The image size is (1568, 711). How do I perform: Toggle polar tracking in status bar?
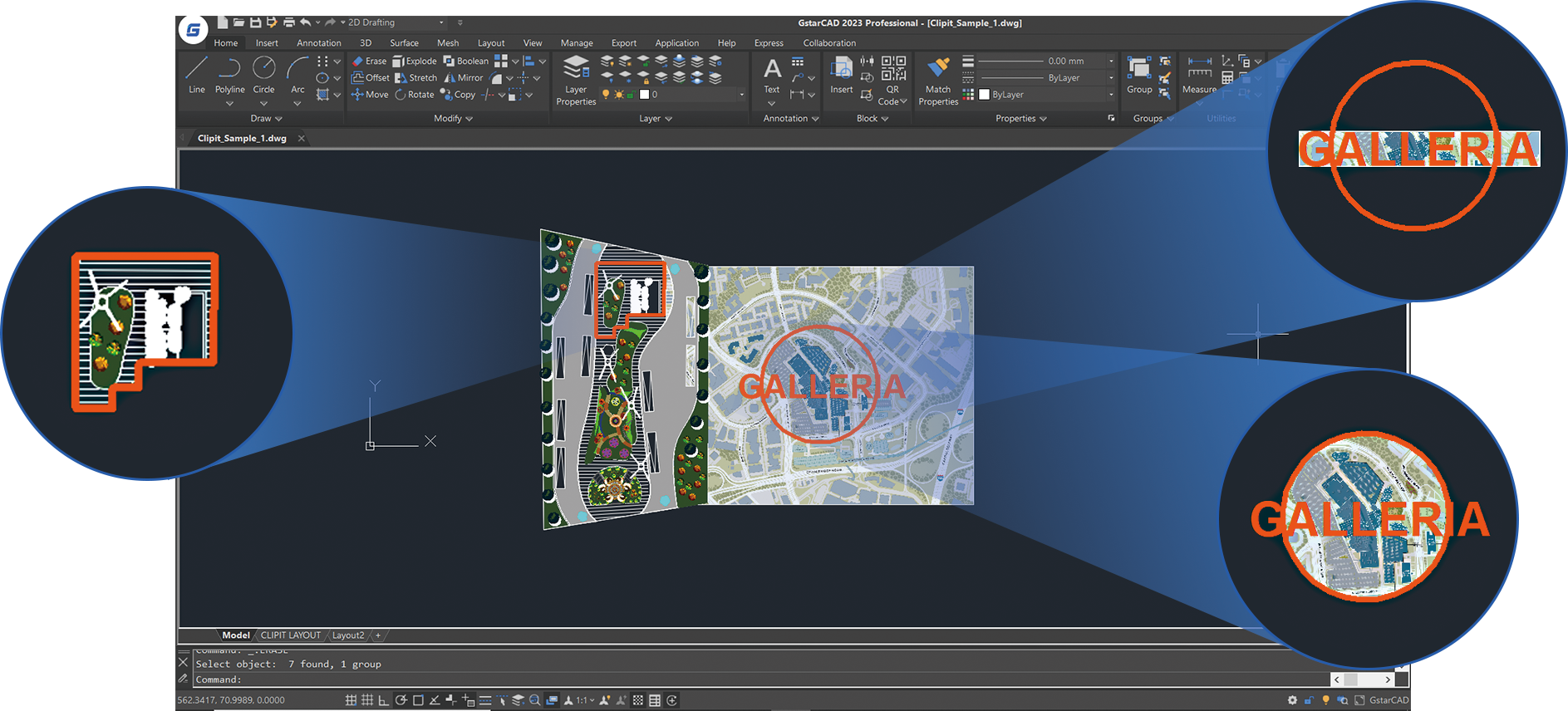click(401, 700)
